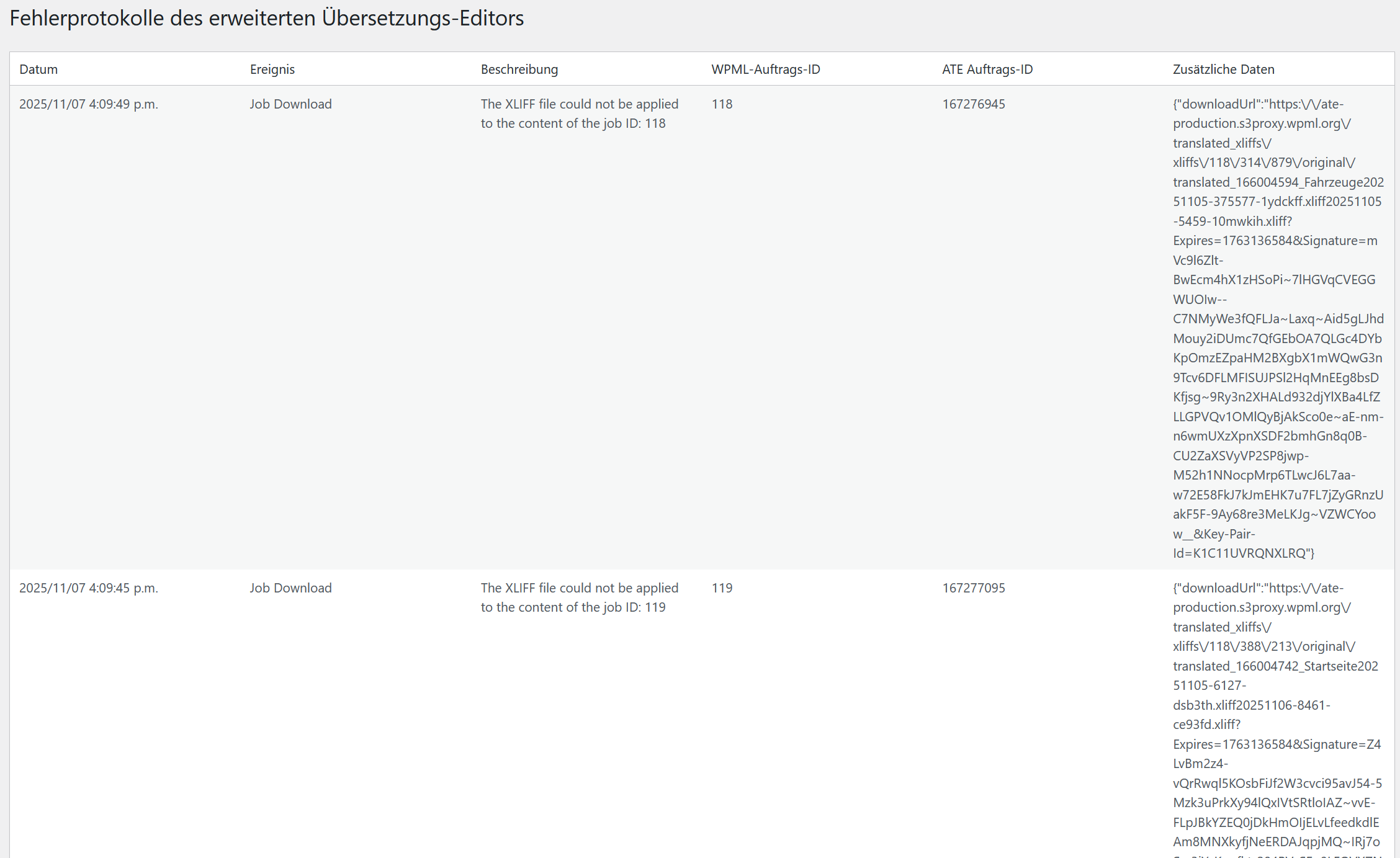
Task: Click WPML job ID 118 cell
Action: [x=722, y=104]
